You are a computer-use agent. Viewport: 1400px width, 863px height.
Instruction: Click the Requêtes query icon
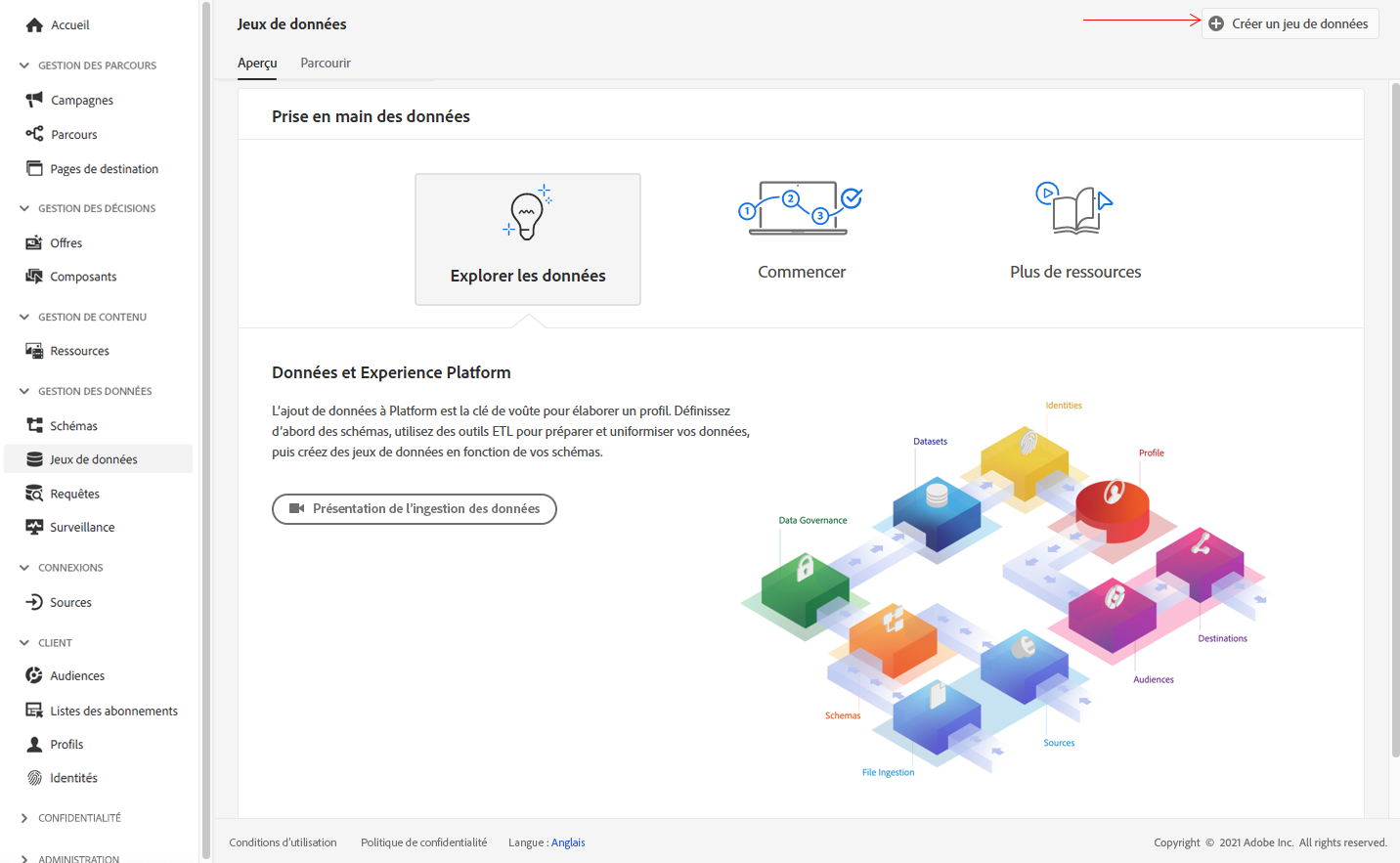point(34,494)
